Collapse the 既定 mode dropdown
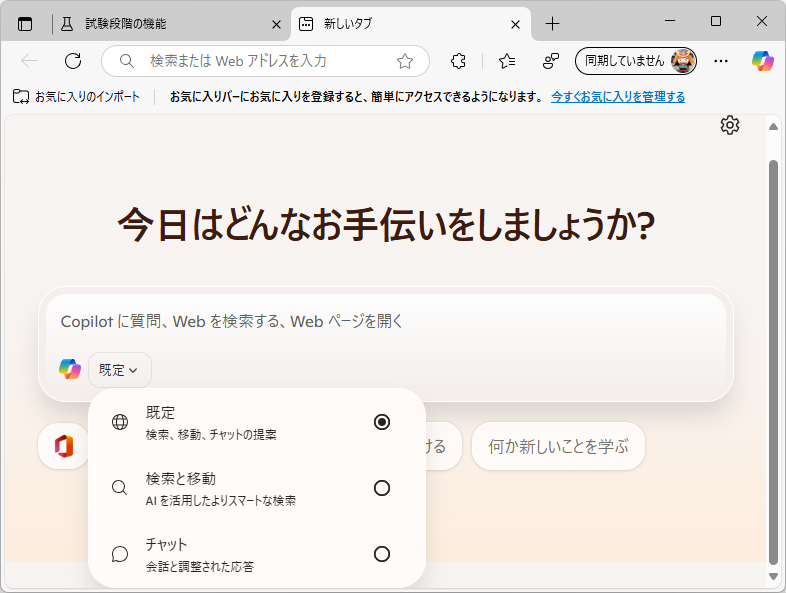The image size is (786, 593). tap(119, 370)
